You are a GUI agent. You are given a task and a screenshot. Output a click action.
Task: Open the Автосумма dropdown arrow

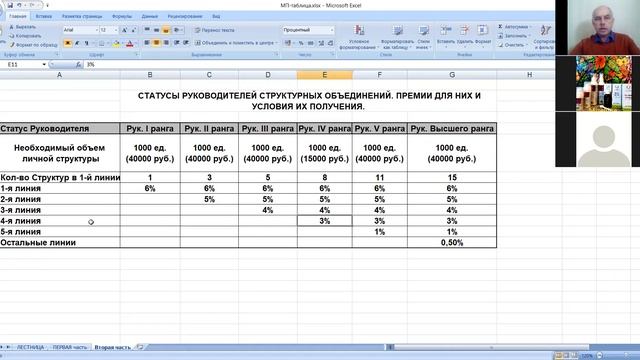pyautogui.click(x=530, y=27)
